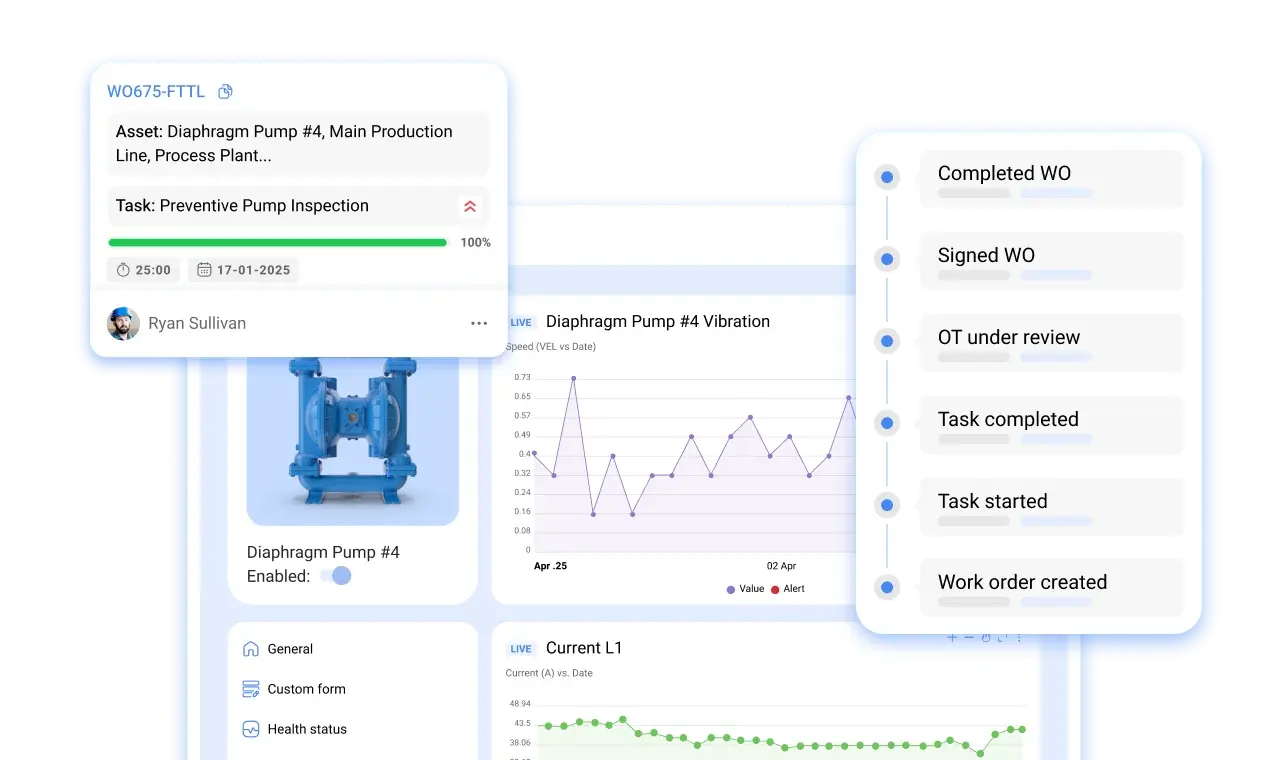Open Current L1 chart's vertical dots menu
The image size is (1268, 760).
1019,637
